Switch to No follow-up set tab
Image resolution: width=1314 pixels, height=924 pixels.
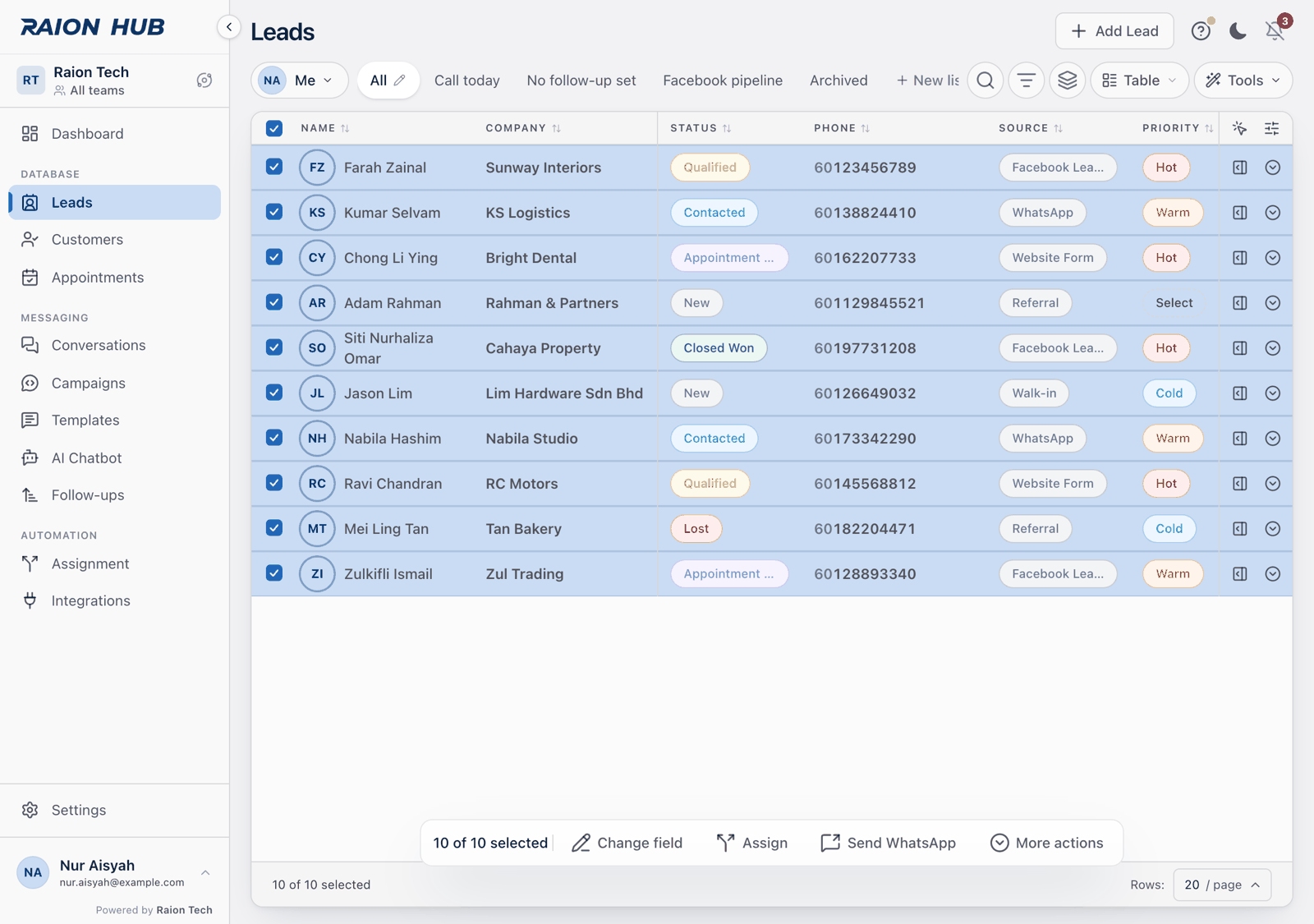[x=581, y=80]
